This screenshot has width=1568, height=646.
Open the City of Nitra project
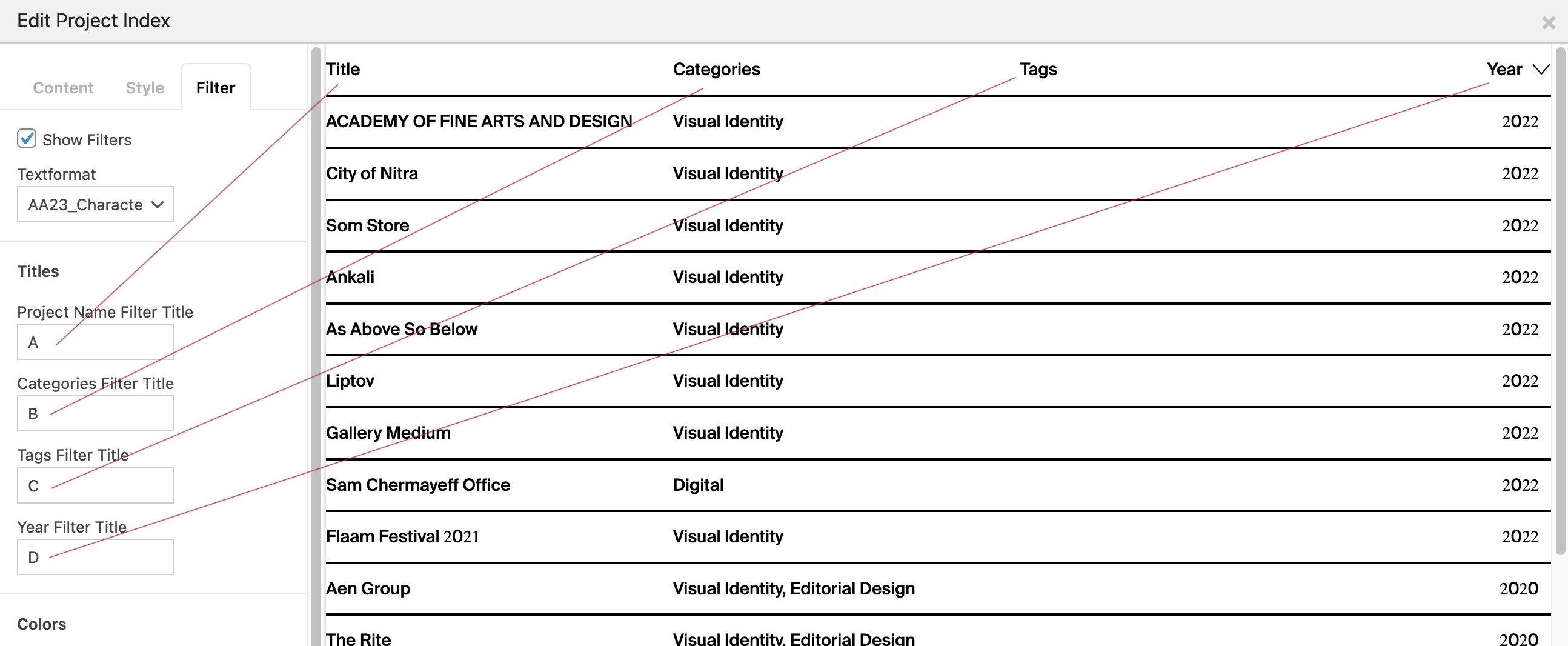(372, 173)
